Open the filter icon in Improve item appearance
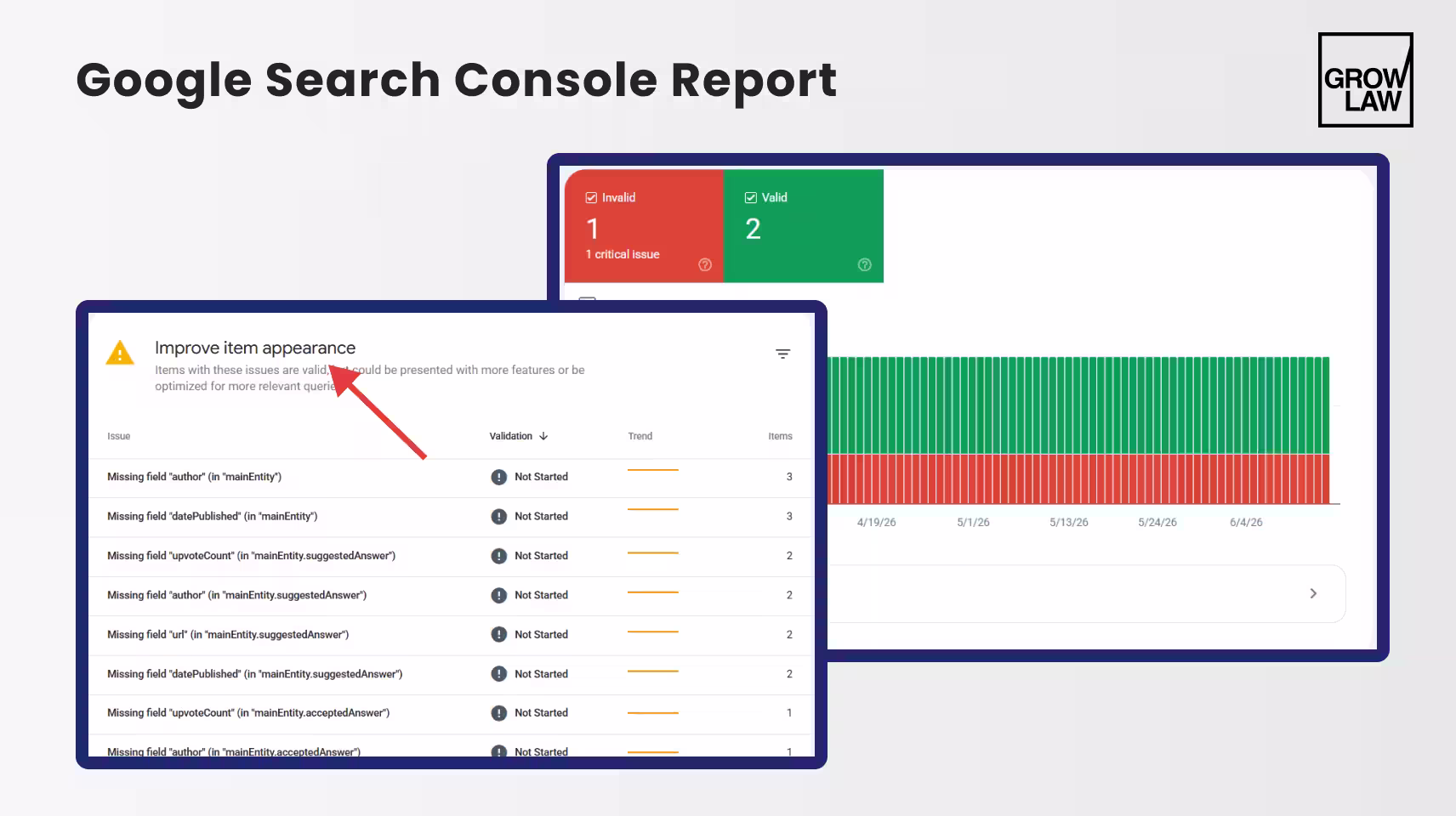 click(783, 354)
